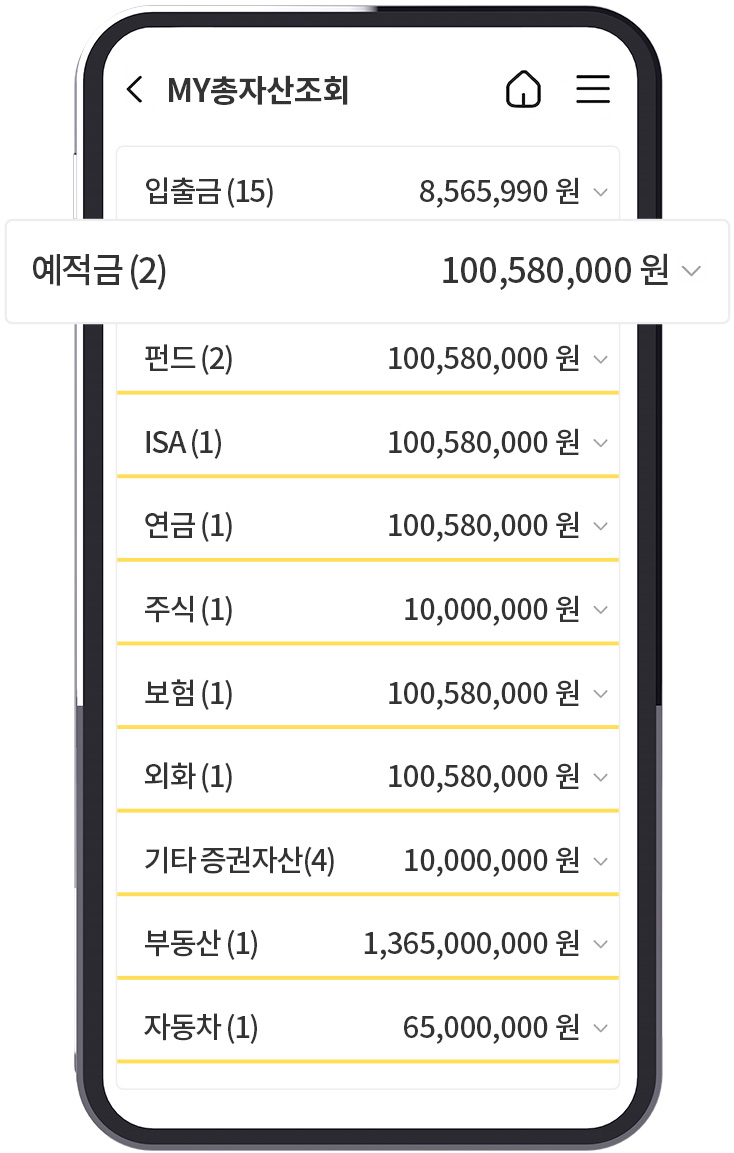This screenshot has height=1153, width=734.
Task: Tap the MY총자산조회 page title
Action: tap(258, 90)
